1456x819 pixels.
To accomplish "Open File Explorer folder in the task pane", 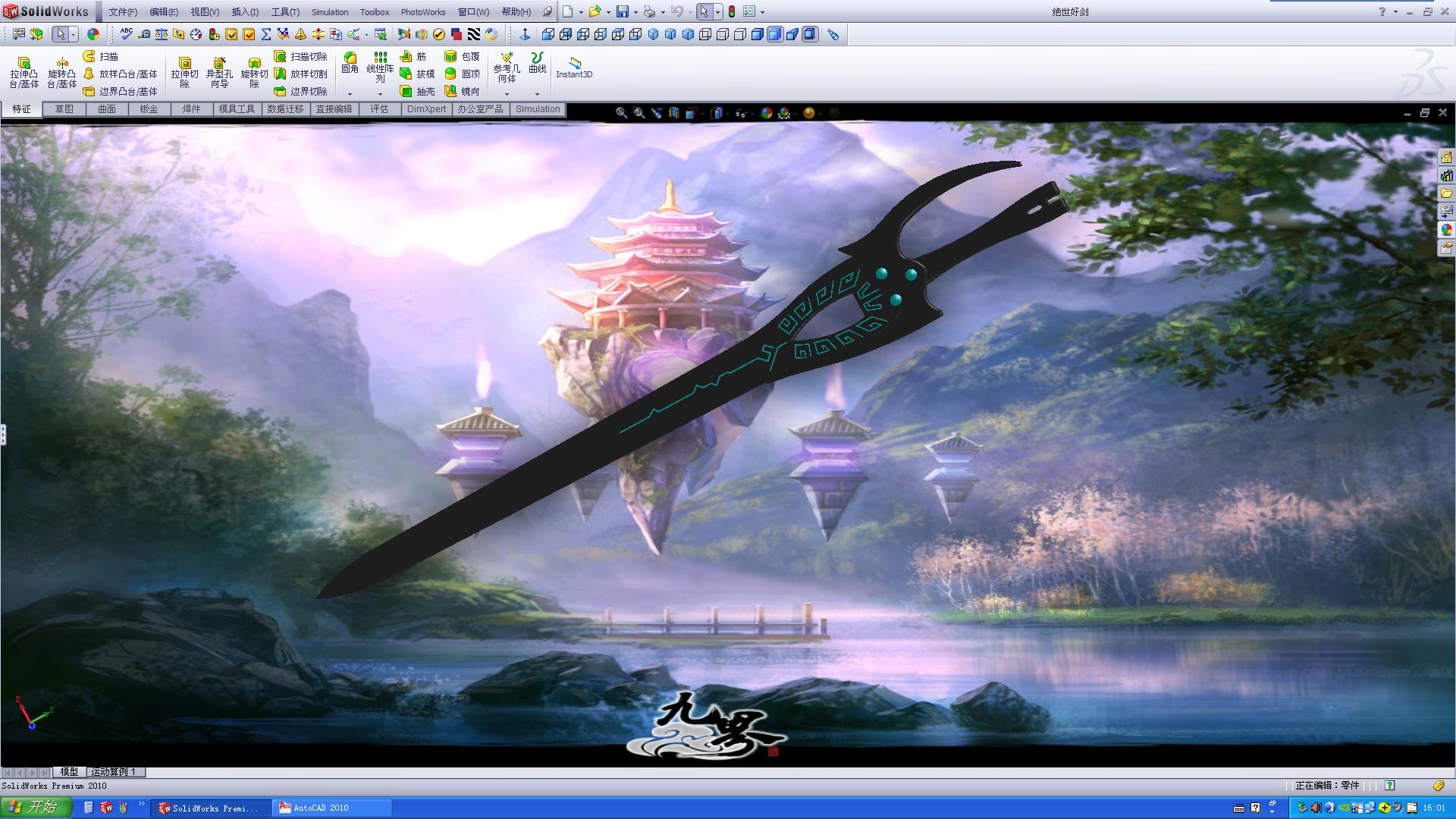I will coord(1446,193).
